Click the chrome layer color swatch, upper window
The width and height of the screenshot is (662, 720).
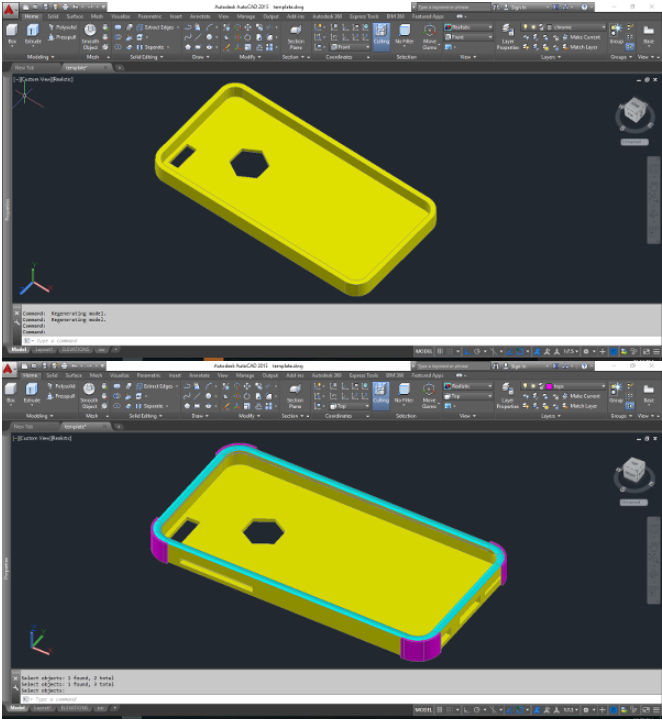point(549,28)
